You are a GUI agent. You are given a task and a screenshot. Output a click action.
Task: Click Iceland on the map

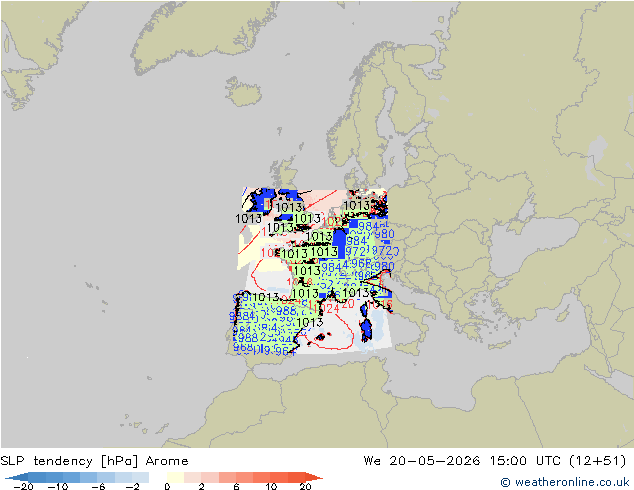click(244, 93)
